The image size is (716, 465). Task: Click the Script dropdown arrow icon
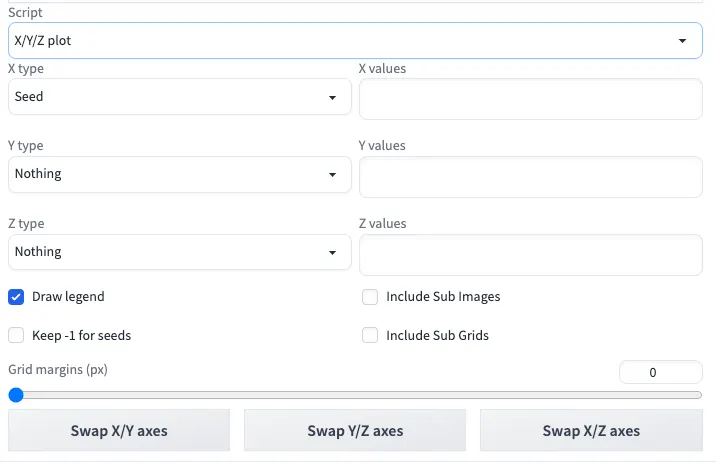click(x=682, y=41)
